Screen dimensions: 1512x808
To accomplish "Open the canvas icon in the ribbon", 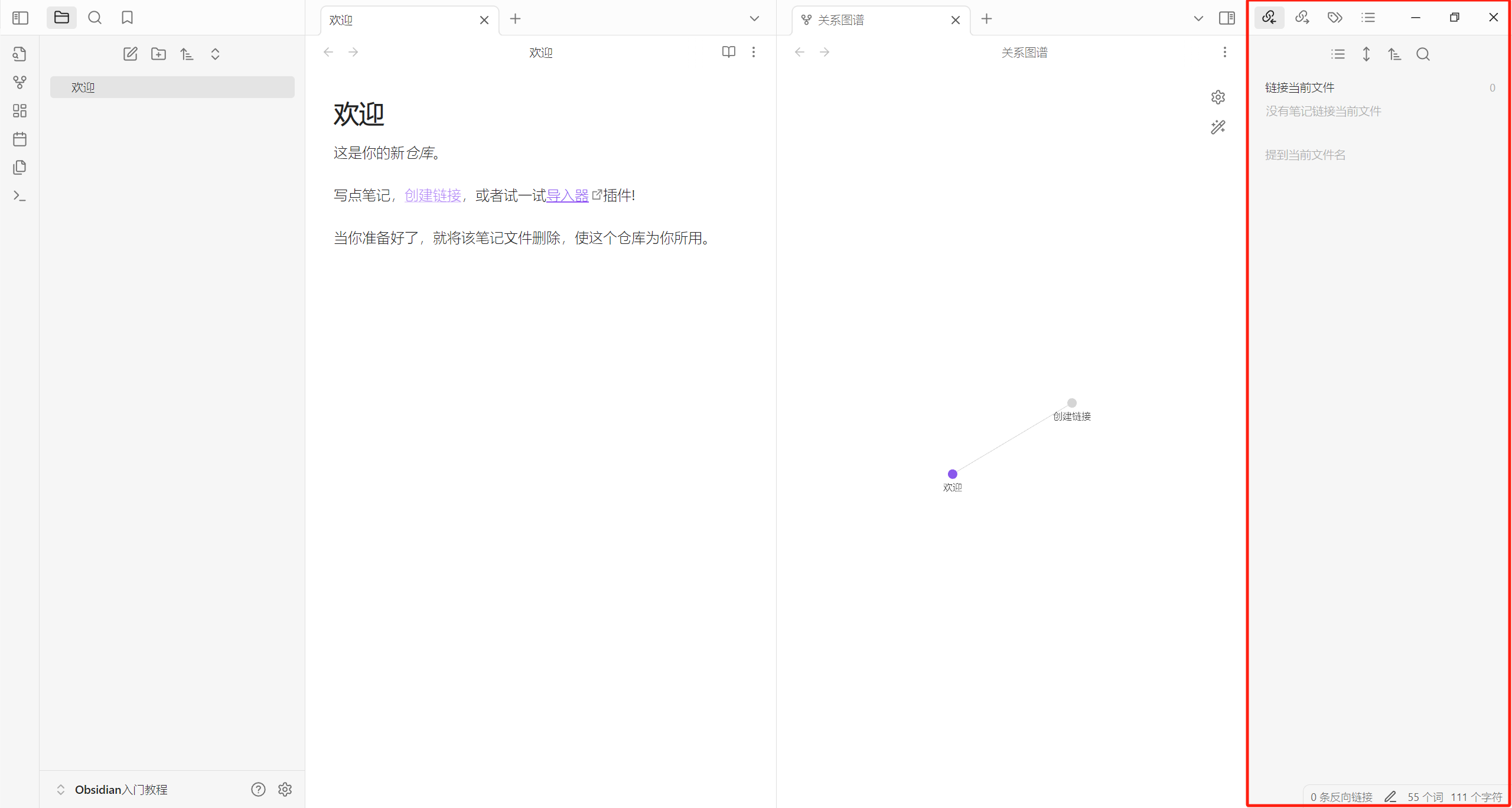I will coord(19,110).
